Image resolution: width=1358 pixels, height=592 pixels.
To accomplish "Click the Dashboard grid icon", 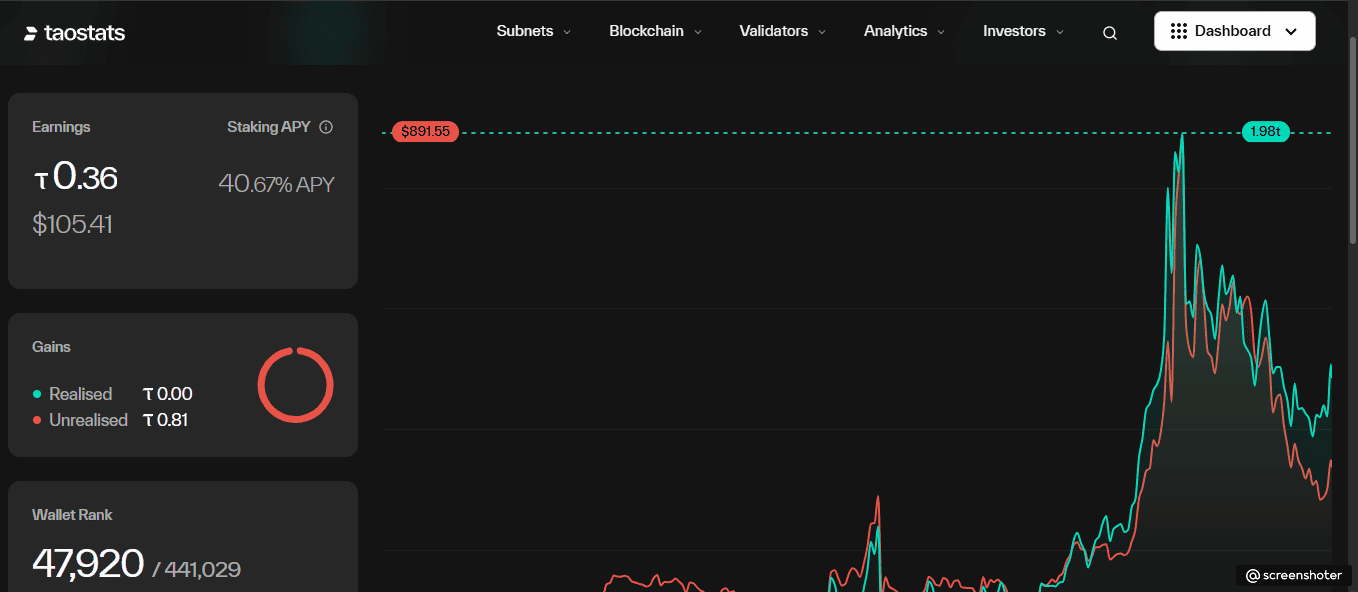I will (1178, 31).
